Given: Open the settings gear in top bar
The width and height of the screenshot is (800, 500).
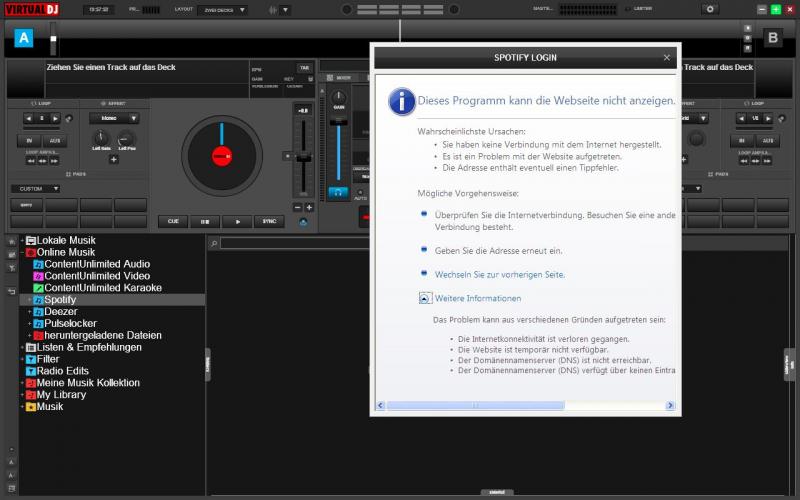Looking at the screenshot, I should click(710, 9).
